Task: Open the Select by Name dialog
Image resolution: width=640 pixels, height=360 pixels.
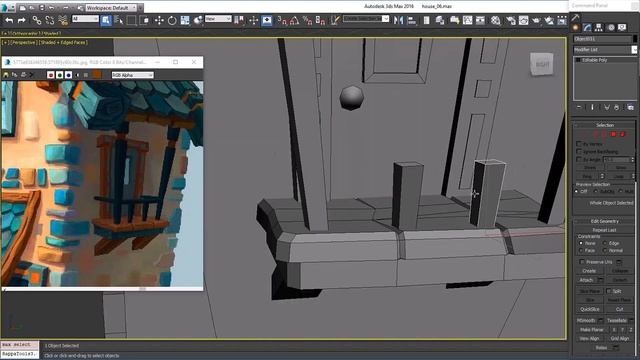Action: (x=119, y=20)
